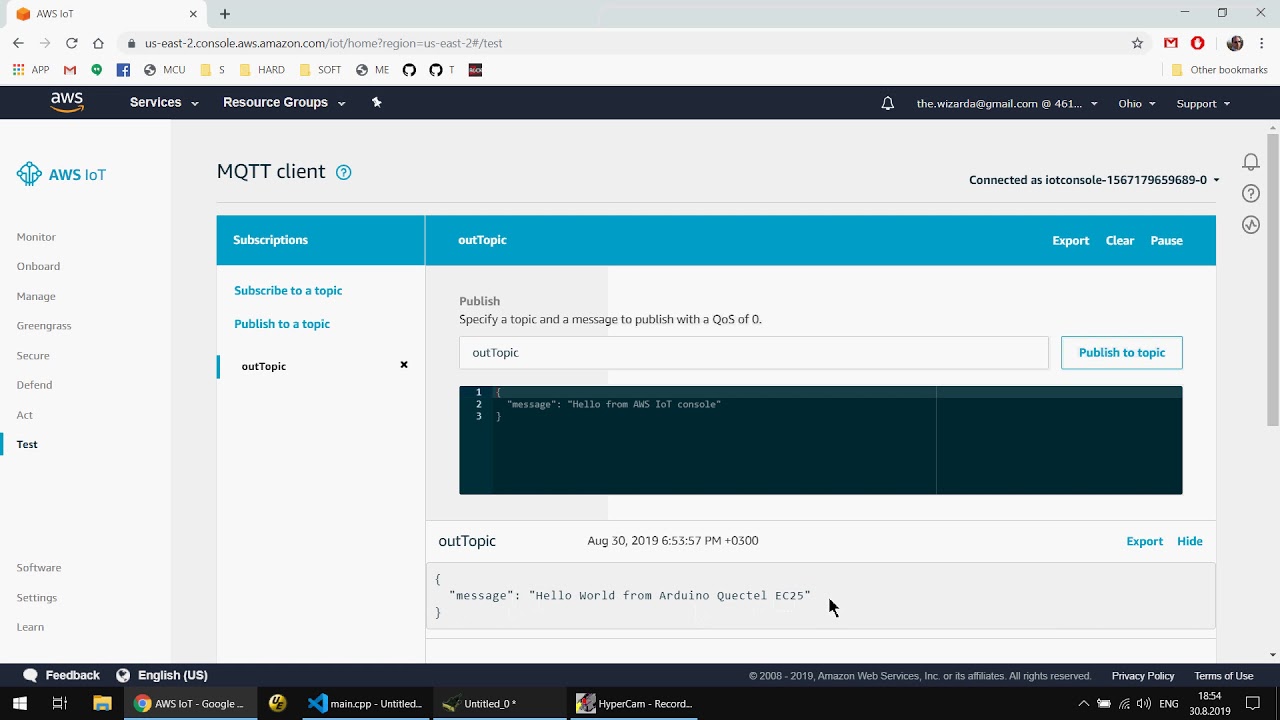Screen dimensions: 1280x720
Task: Open Software in the sidebar
Action: tap(39, 567)
